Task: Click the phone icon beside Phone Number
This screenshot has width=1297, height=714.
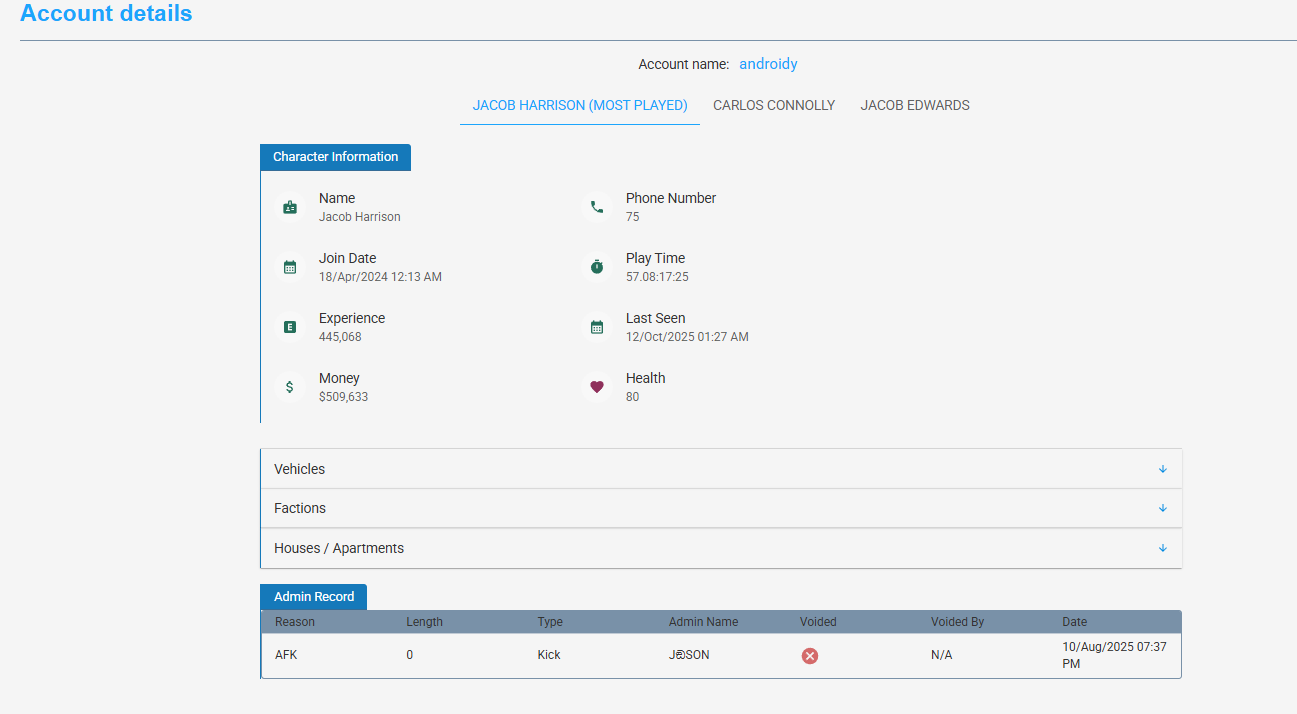Action: (x=597, y=207)
